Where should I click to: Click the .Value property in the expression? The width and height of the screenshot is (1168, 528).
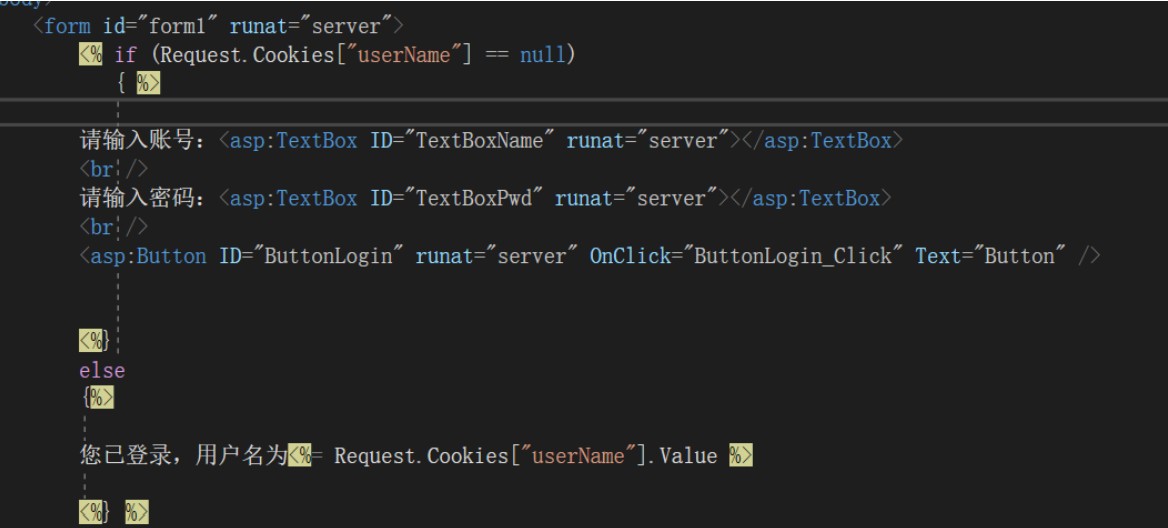click(x=683, y=456)
